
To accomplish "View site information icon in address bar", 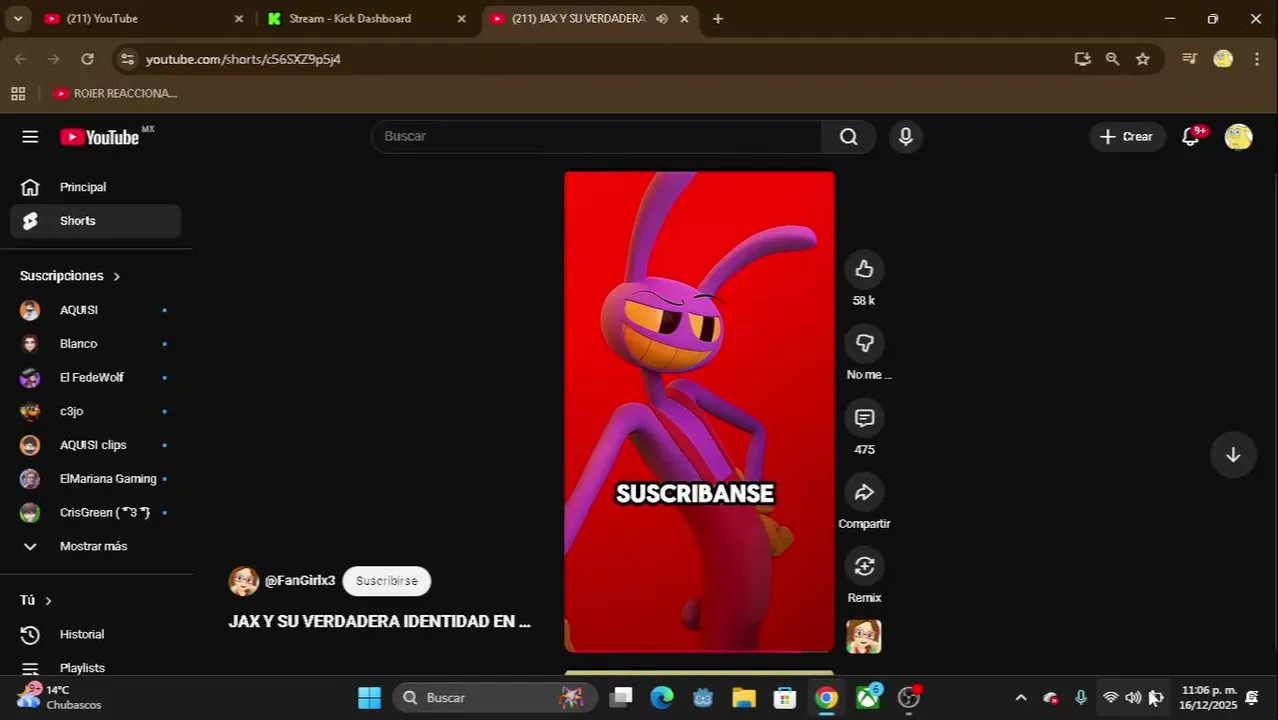I will coord(127,59).
